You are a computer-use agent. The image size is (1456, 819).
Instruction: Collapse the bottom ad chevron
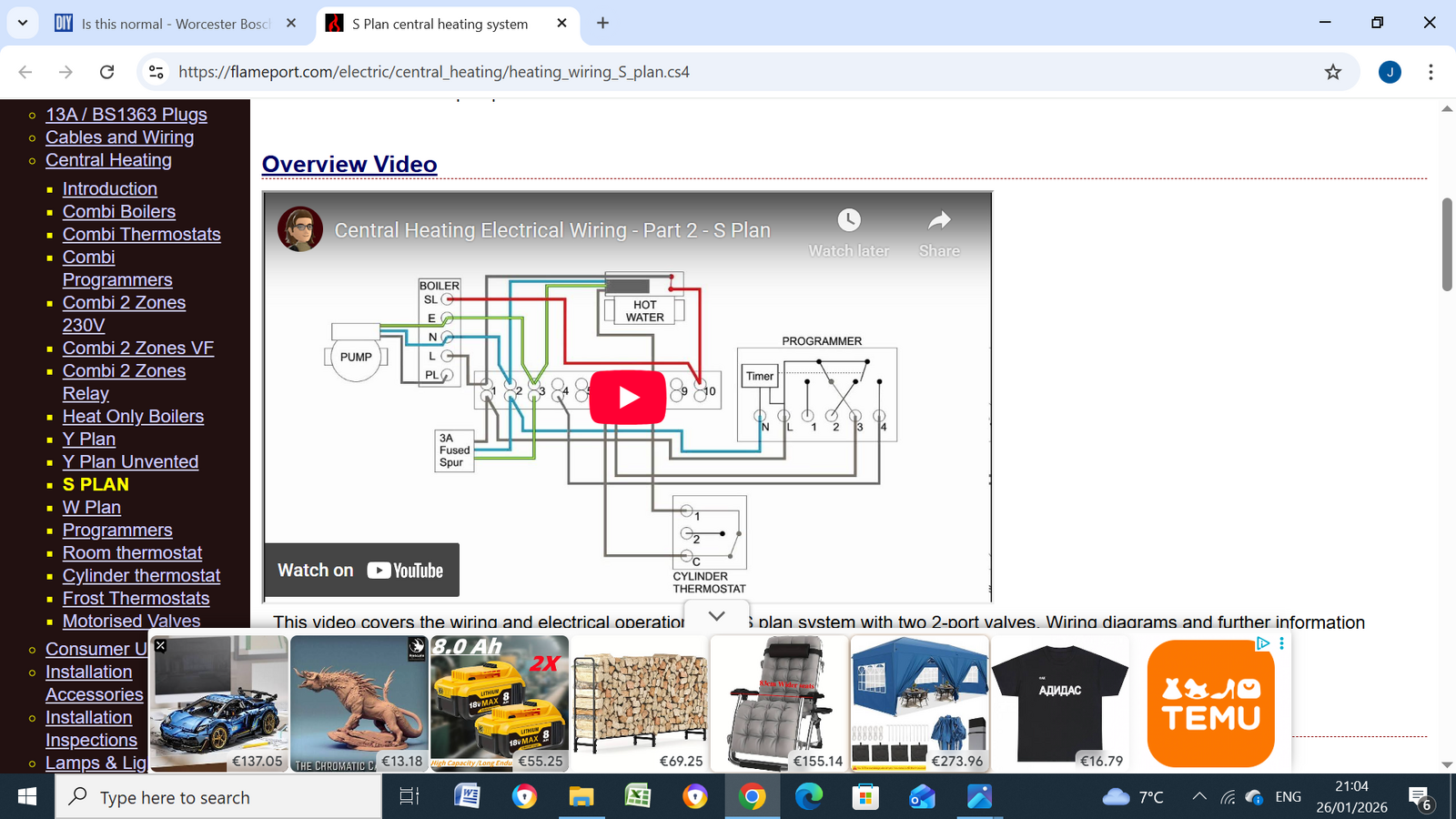click(716, 616)
